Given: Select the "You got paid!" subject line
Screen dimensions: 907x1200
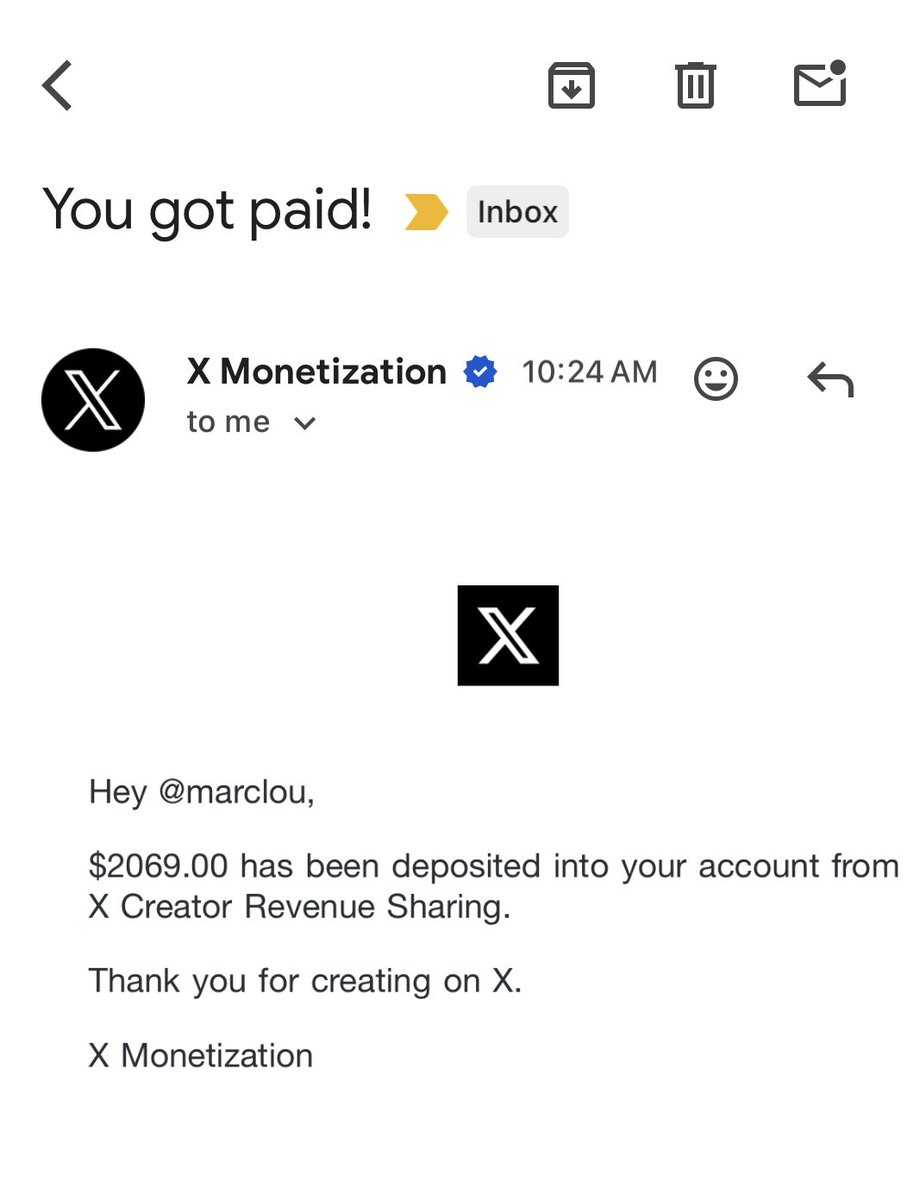Looking at the screenshot, I should (208, 211).
